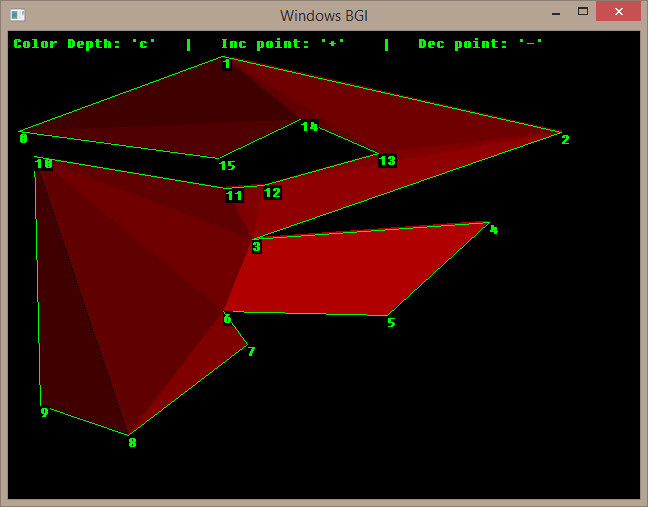Screen dimensions: 648x507
Task: Click the "Dec point: '-'" hint text
Action: click(481, 44)
